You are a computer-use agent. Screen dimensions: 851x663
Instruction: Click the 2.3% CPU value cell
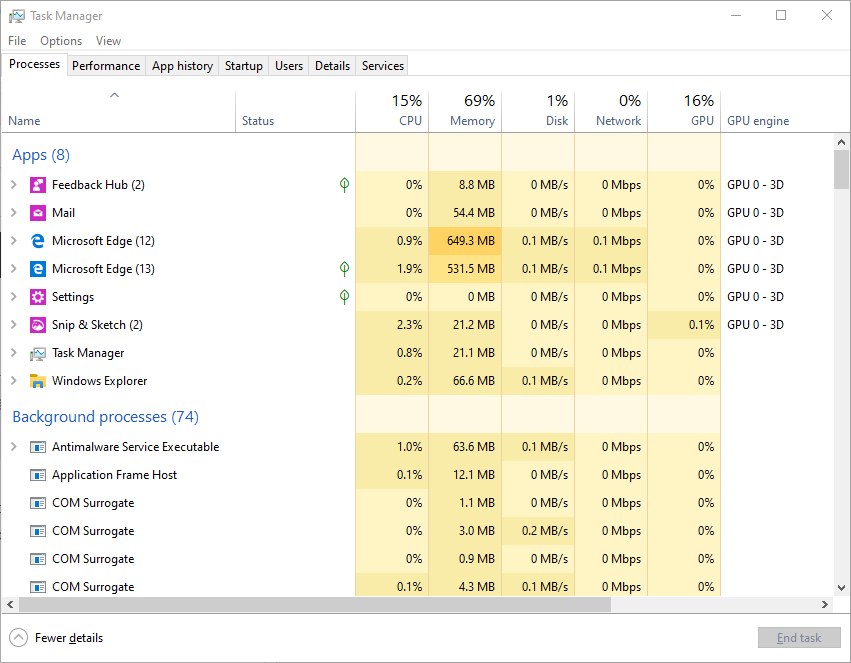tap(392, 325)
